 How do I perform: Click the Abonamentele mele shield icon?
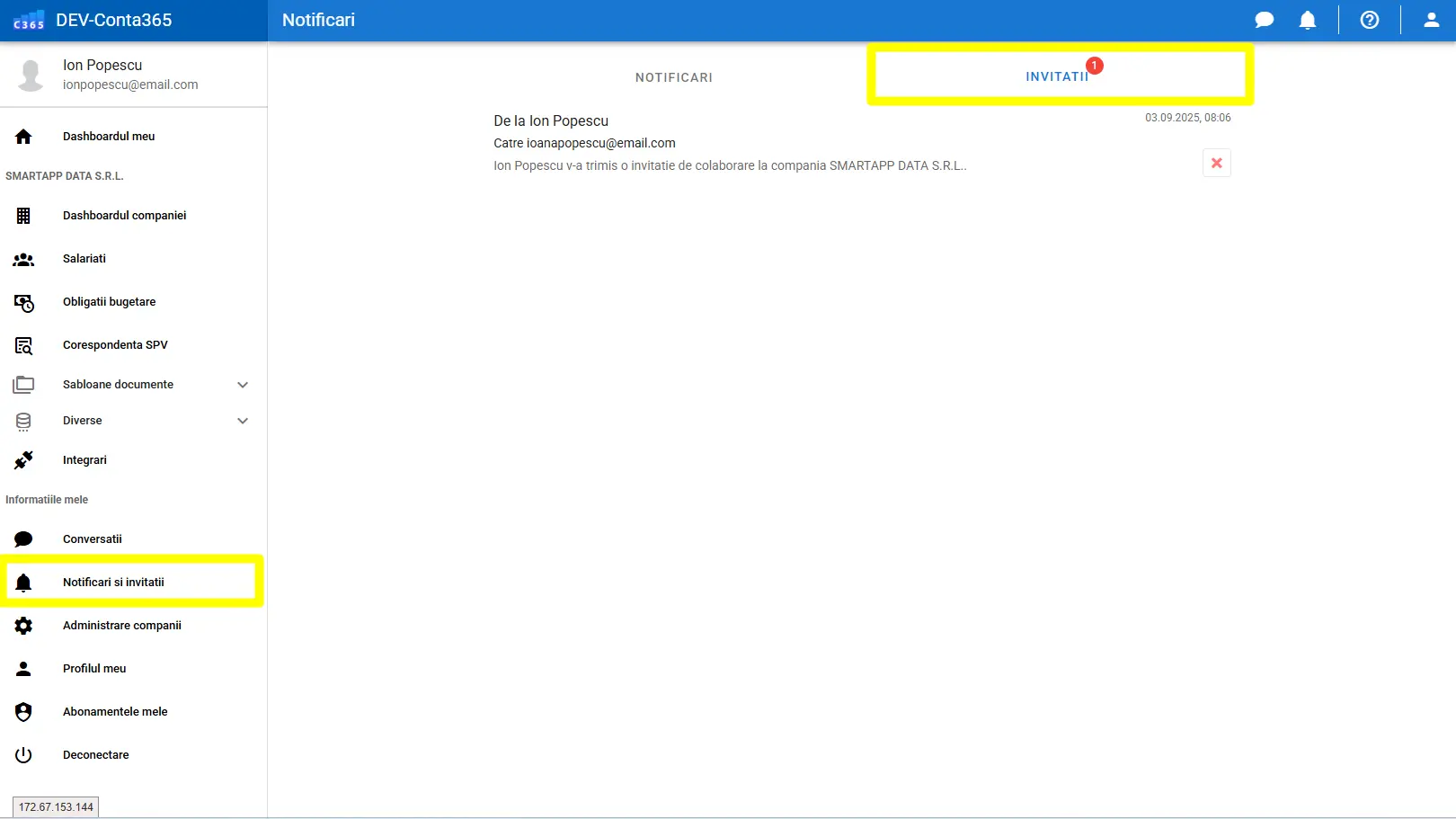click(x=23, y=712)
